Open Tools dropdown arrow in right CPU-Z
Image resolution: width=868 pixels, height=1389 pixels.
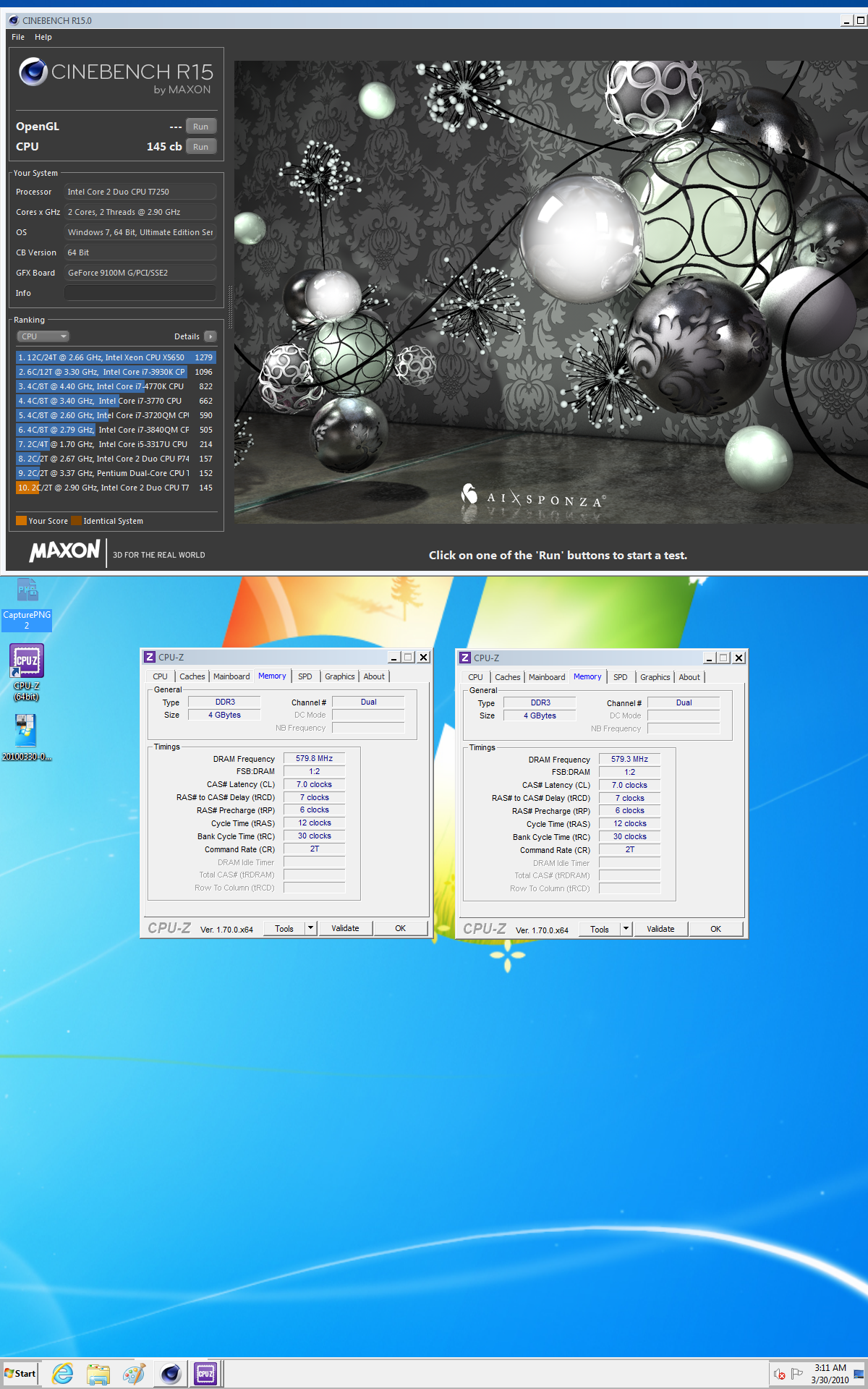coord(626,929)
